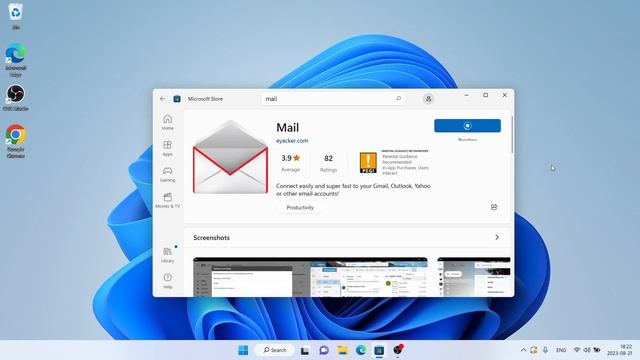640x360 pixels.
Task: Open the Windows Start menu
Action: [243, 350]
